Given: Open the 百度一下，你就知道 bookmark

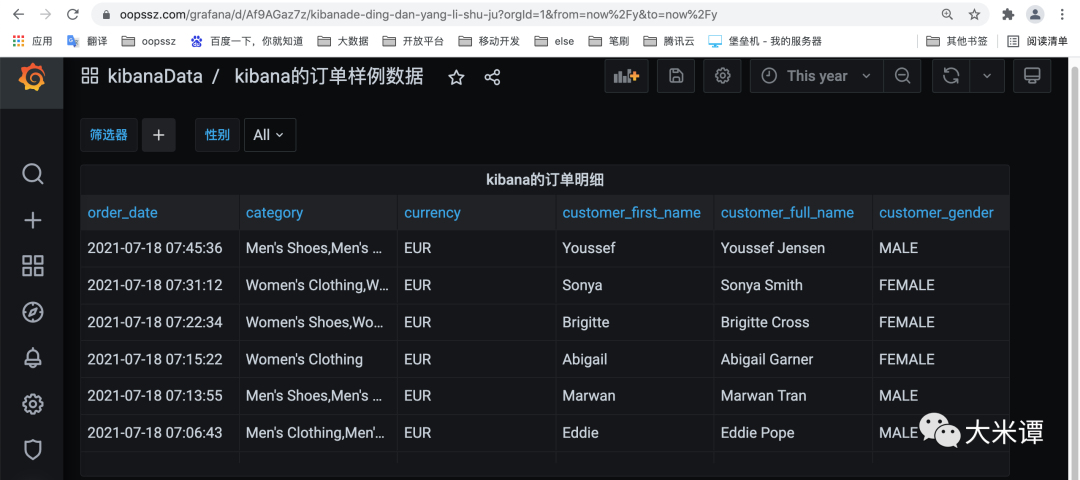Looking at the screenshot, I should pos(247,41).
